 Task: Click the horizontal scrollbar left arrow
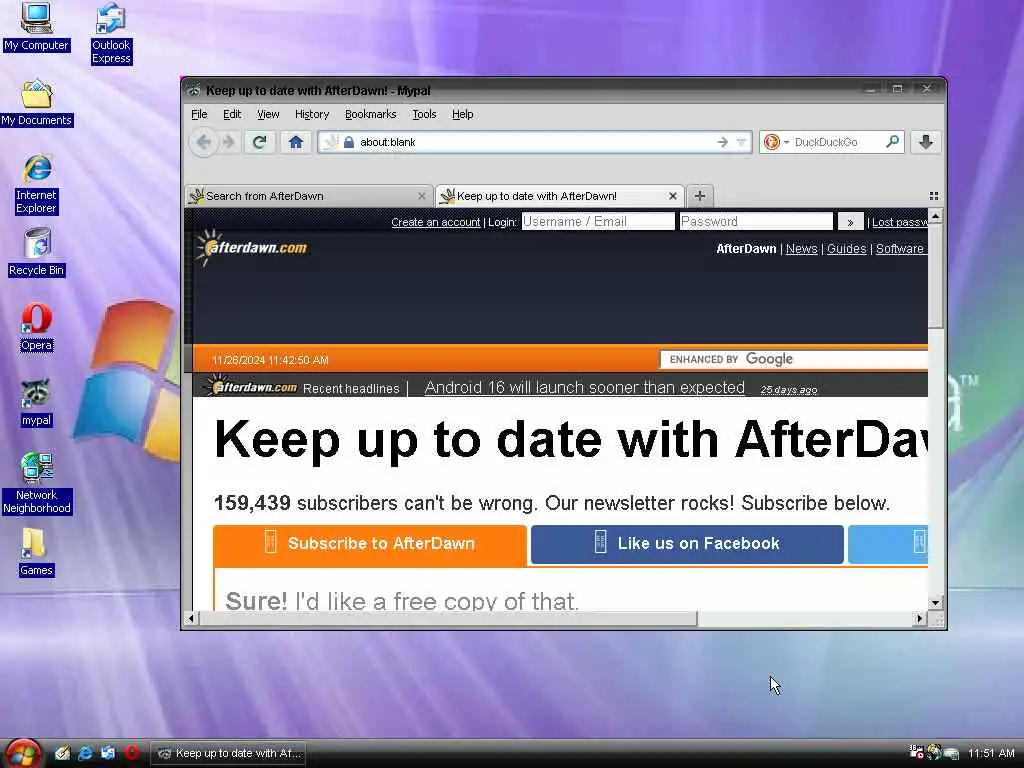point(191,618)
